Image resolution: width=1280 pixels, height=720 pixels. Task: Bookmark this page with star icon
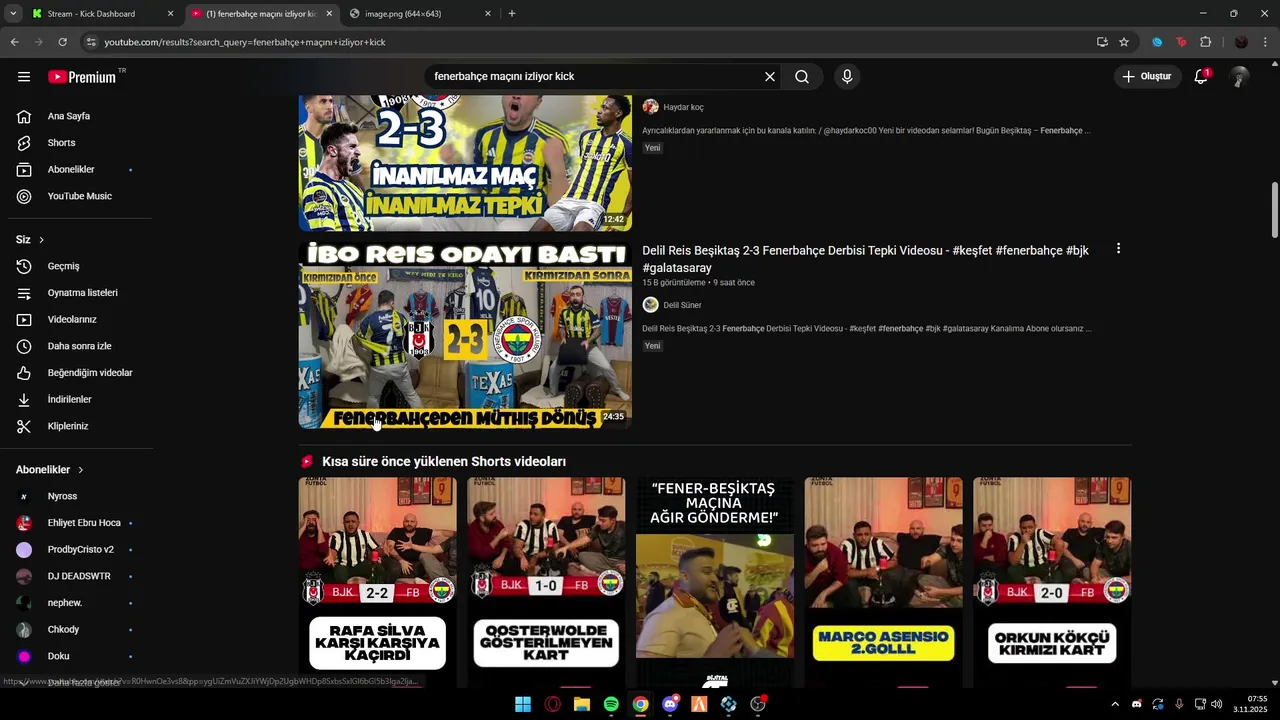[1124, 42]
